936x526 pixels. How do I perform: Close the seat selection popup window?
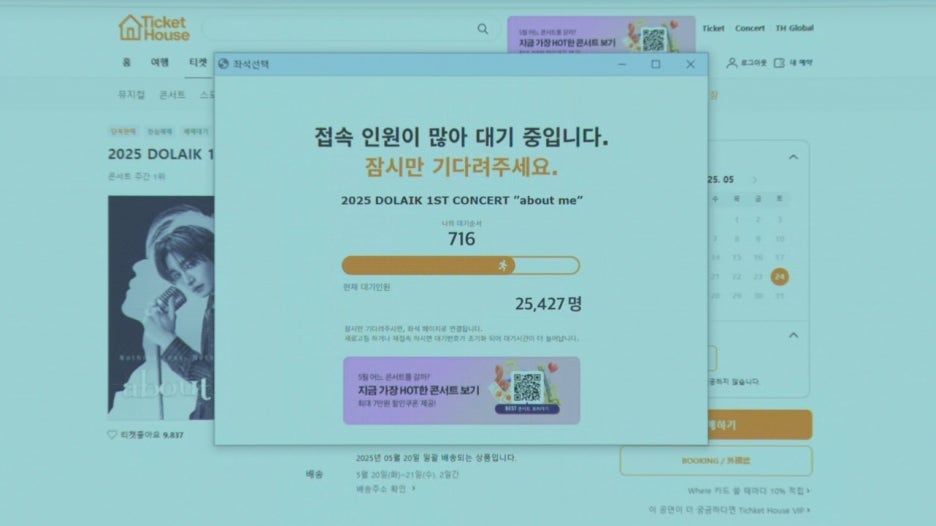(690, 64)
